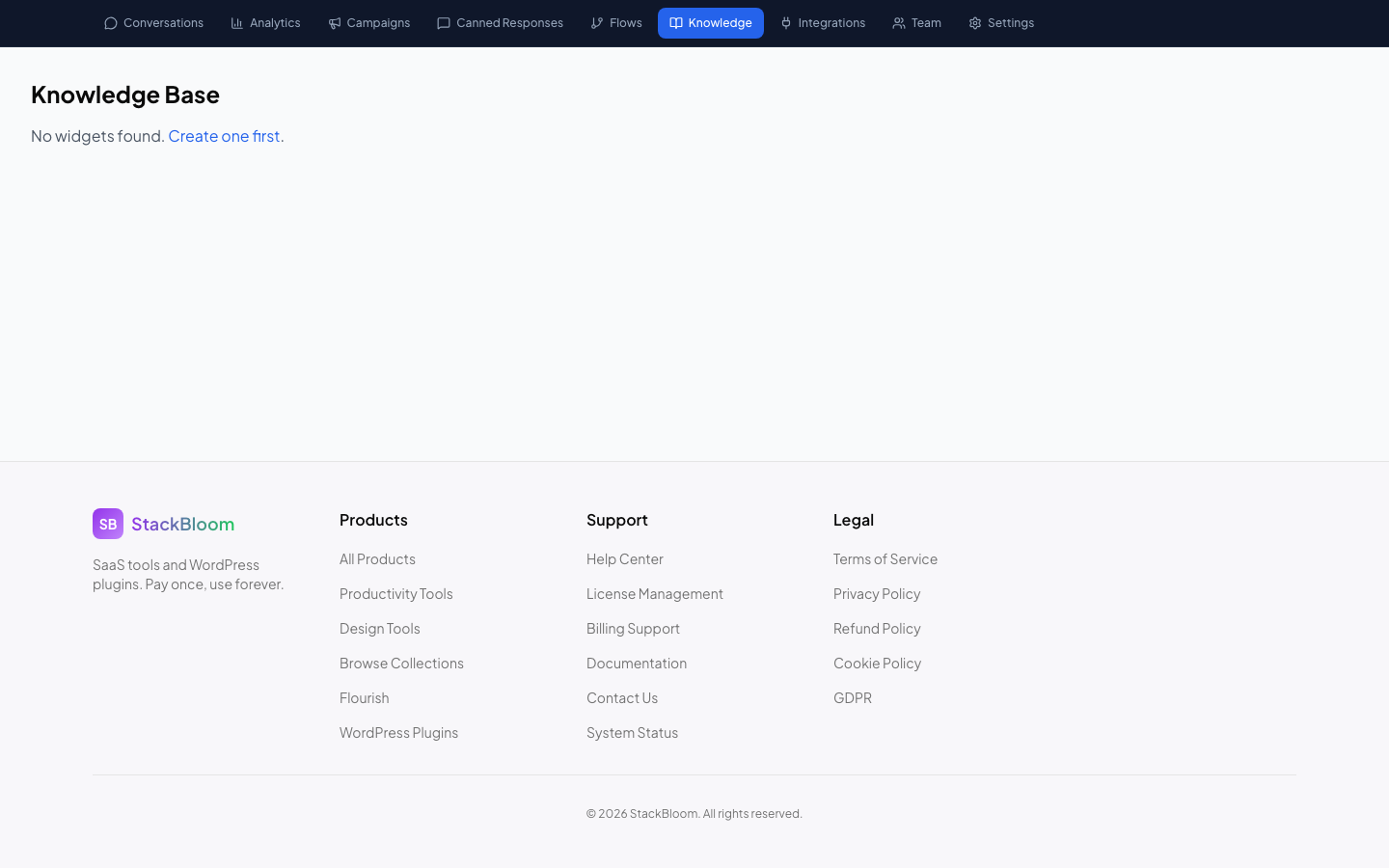1389x868 pixels.
Task: Select the Analytics bar chart icon
Action: click(x=235, y=22)
